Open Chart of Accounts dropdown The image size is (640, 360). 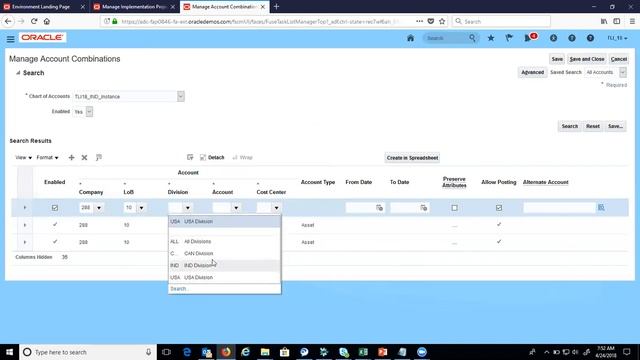[180, 96]
